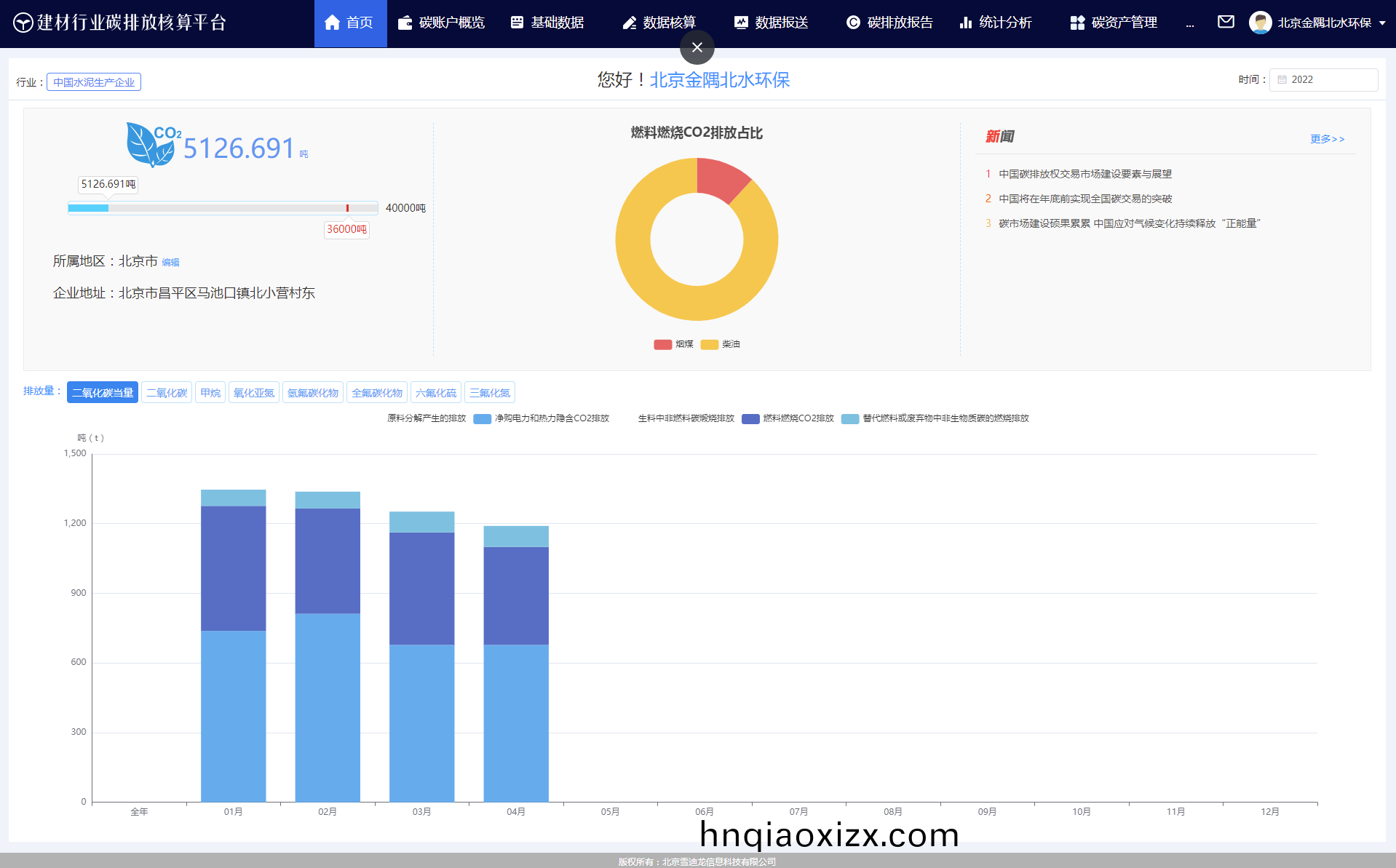Open the mail envelope icon

tap(1226, 22)
